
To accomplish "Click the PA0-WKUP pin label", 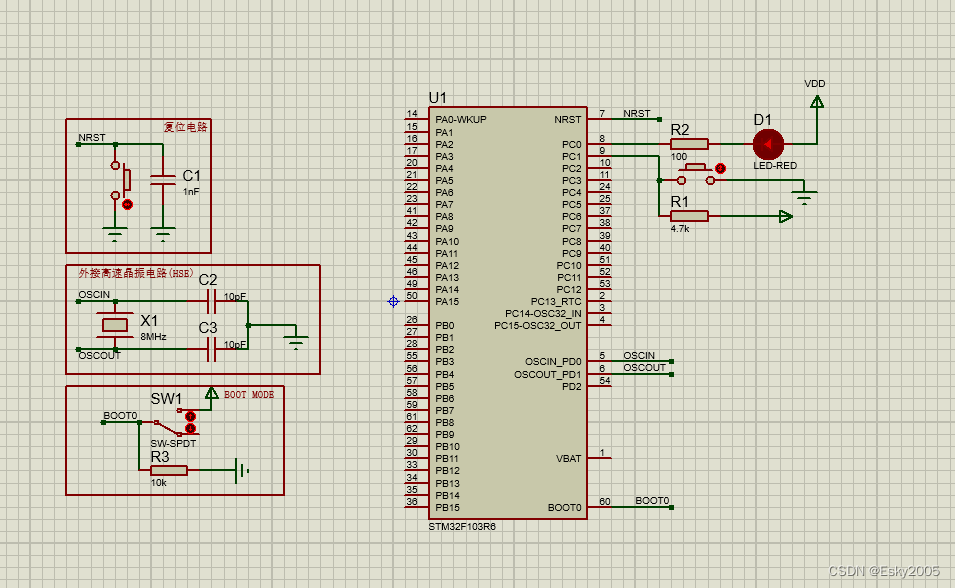I will 460,119.
